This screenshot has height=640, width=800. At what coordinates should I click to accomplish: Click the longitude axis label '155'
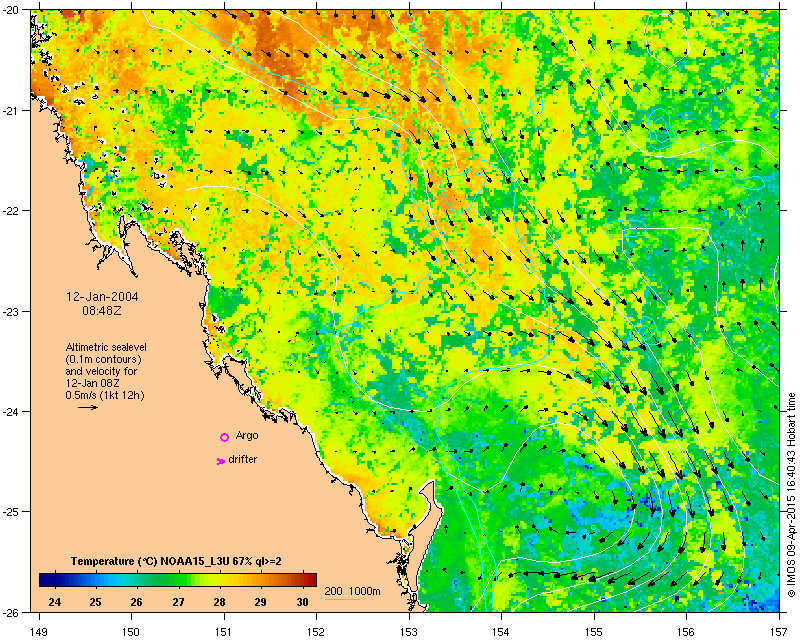(594, 632)
